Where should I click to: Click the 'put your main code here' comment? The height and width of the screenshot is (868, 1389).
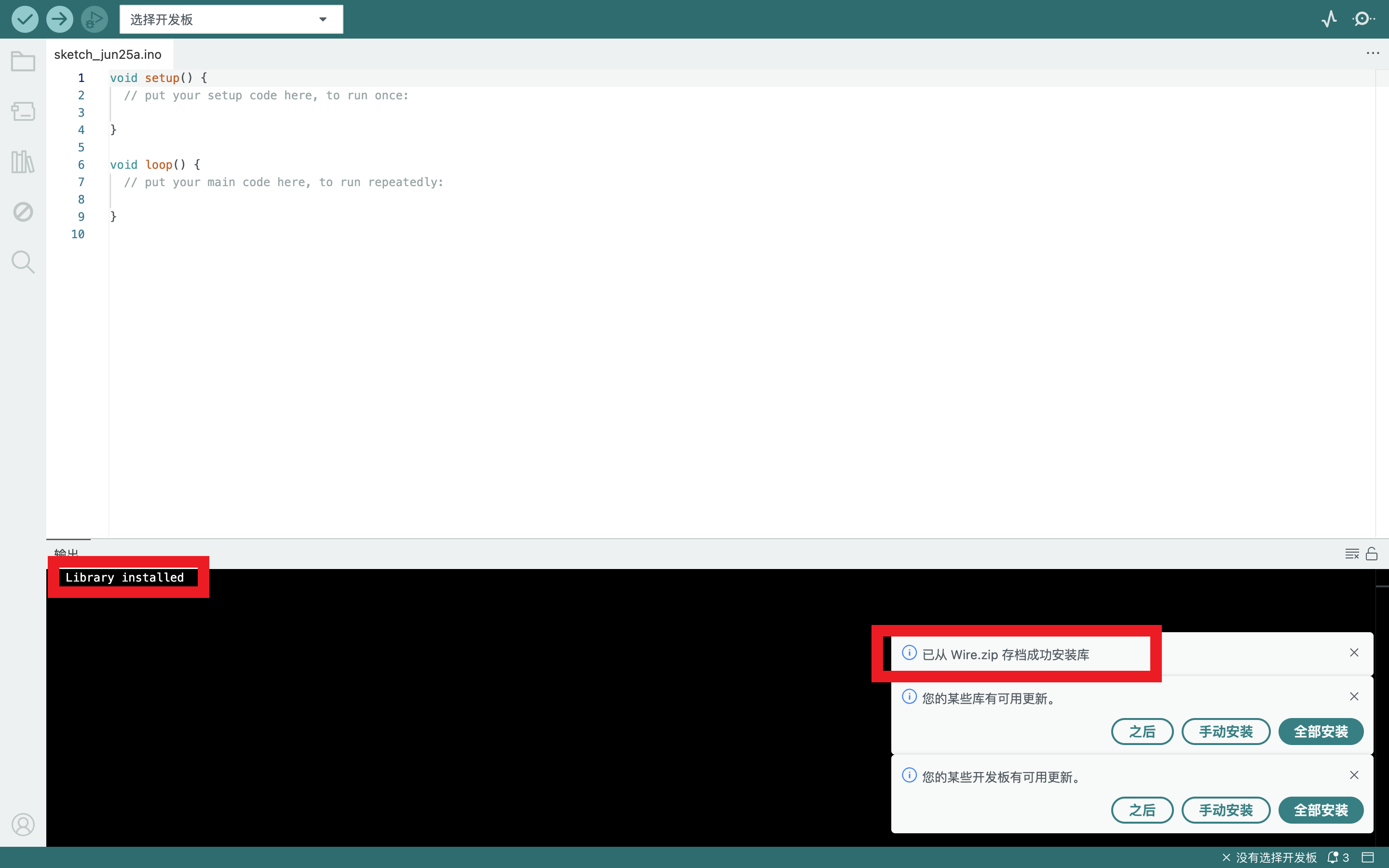click(284, 182)
